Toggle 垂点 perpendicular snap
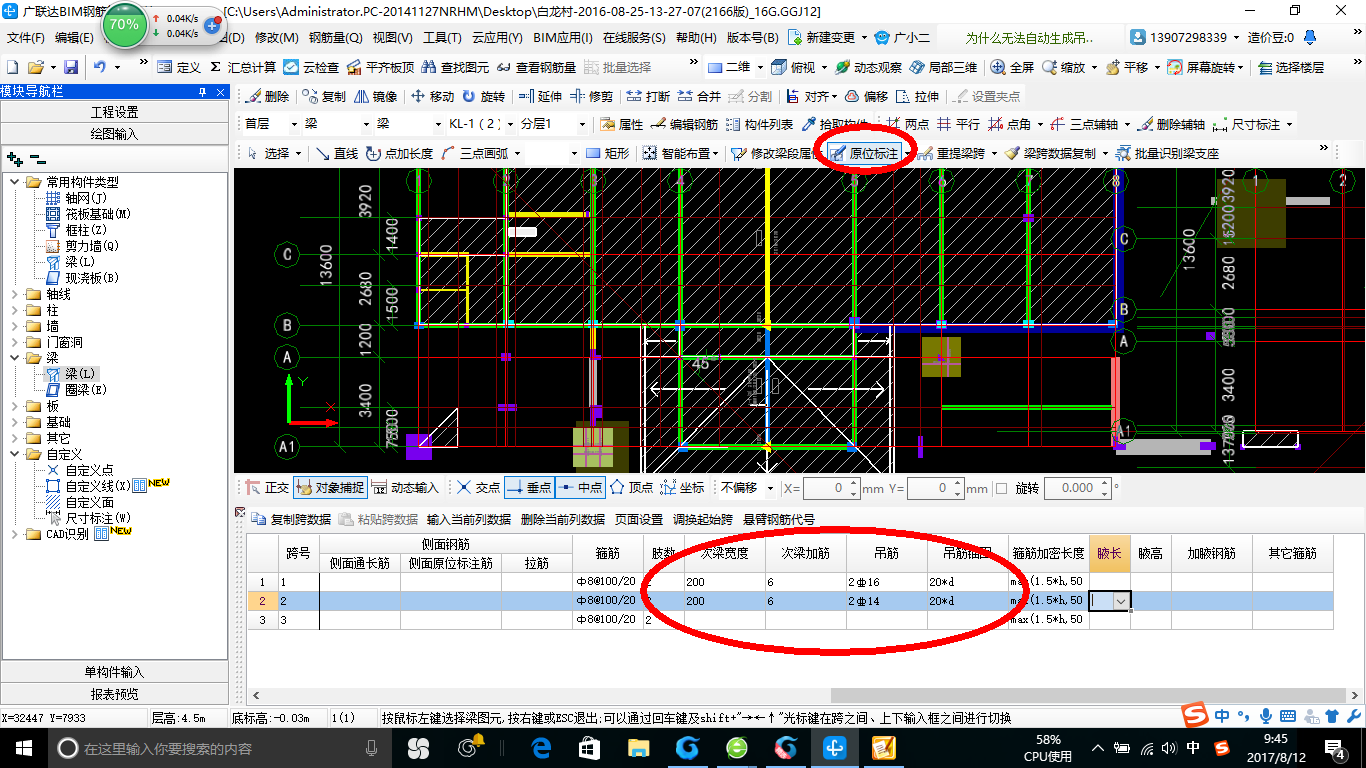1366x768 pixels. (x=528, y=488)
